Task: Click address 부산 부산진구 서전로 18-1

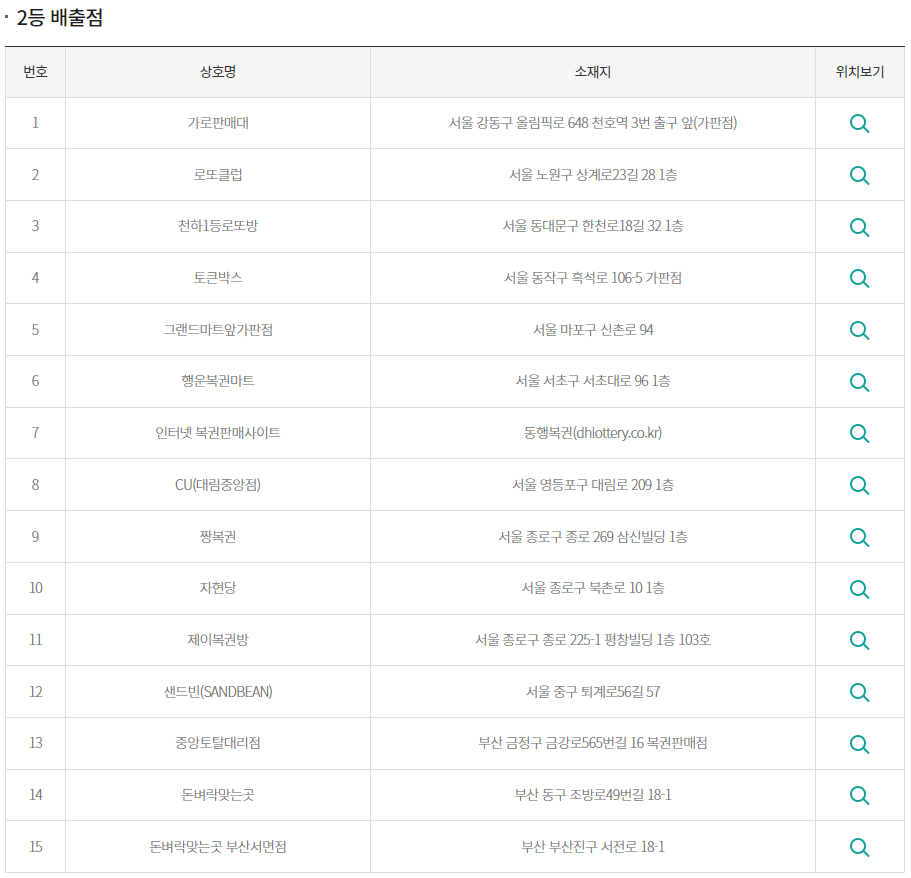Action: click(x=593, y=847)
